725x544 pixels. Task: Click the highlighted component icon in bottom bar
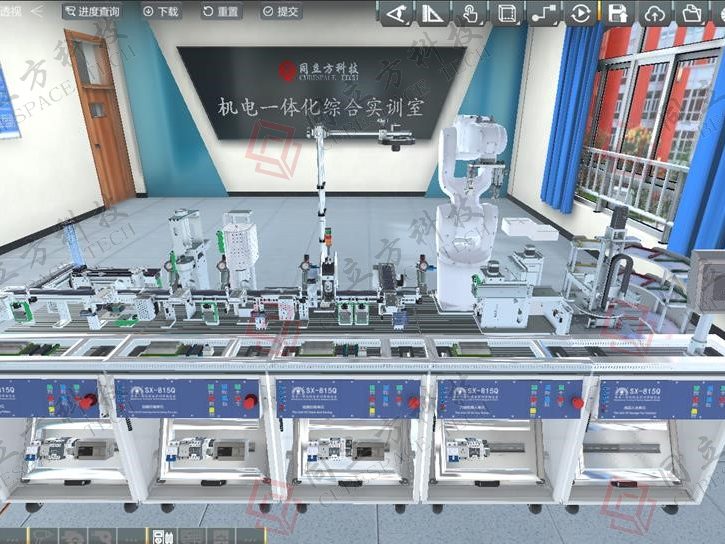click(164, 536)
